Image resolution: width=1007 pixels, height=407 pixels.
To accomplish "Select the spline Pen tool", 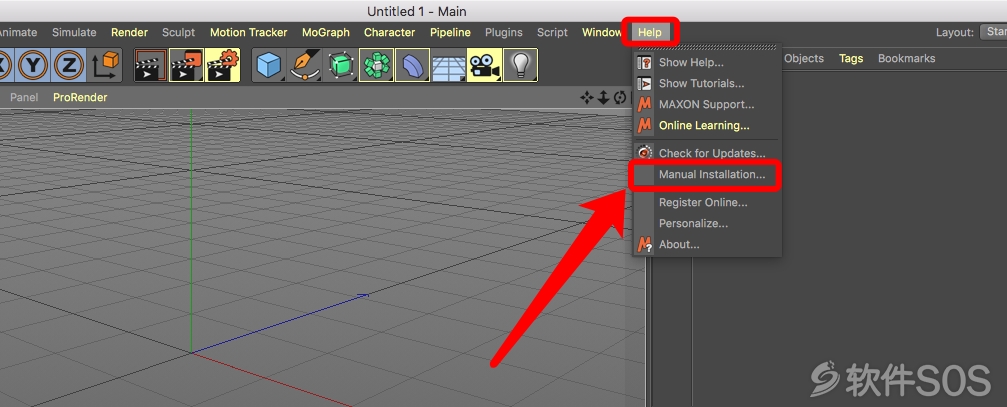I will (305, 65).
